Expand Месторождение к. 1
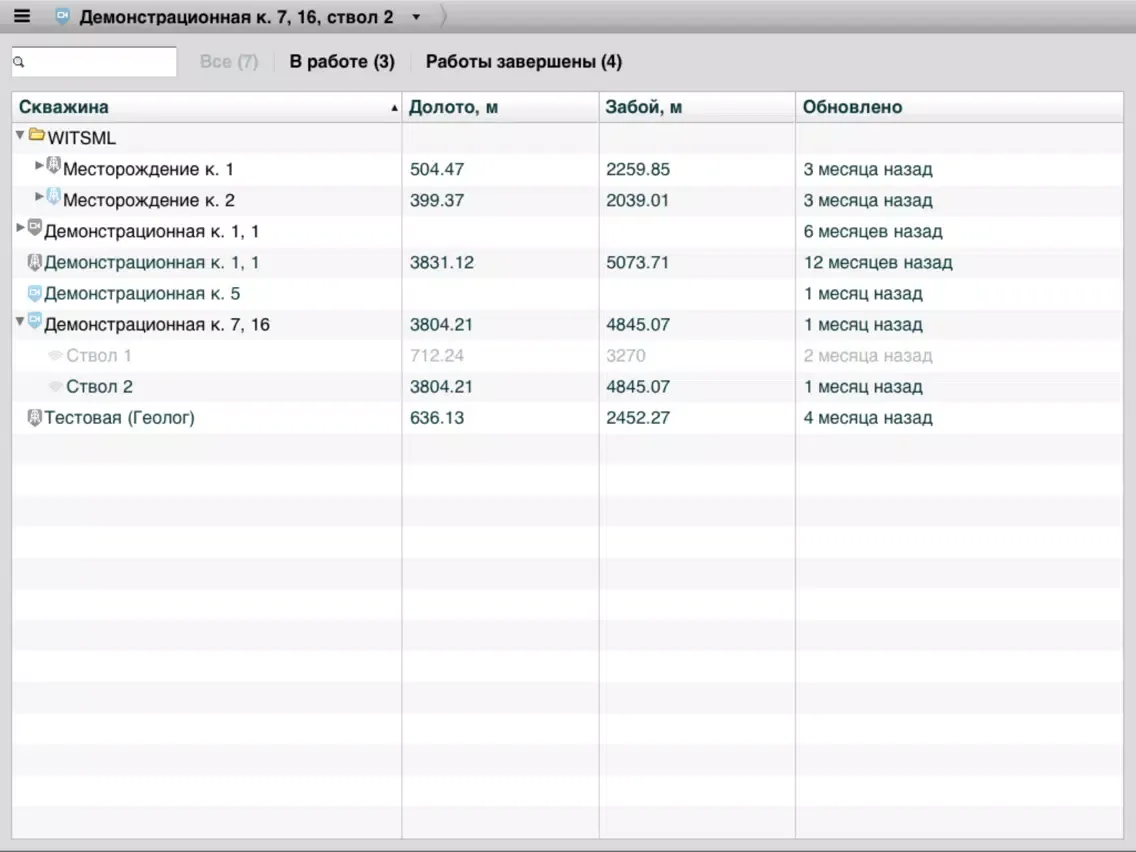Image resolution: width=1136 pixels, height=852 pixels. (x=39, y=166)
